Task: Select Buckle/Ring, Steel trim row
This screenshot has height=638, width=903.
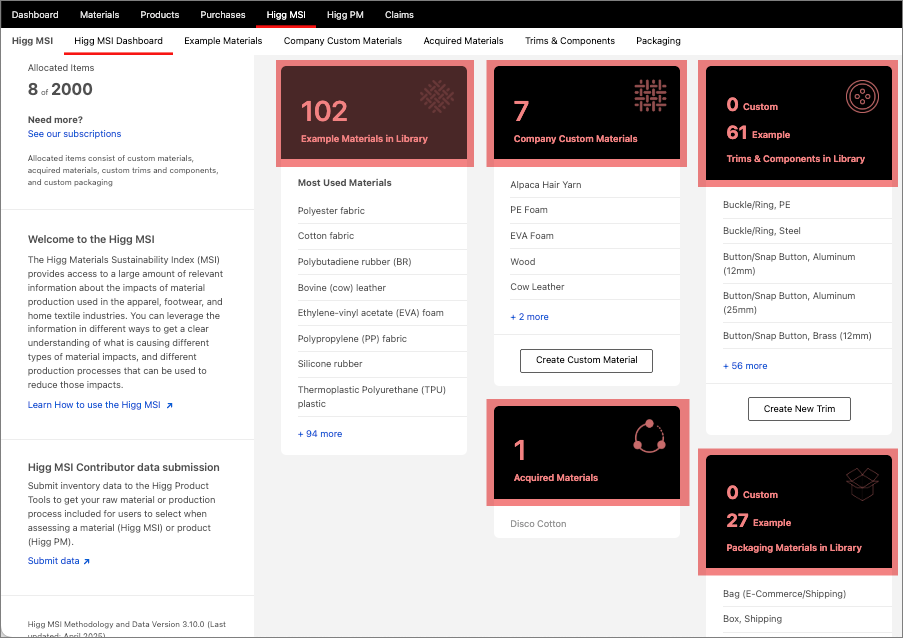Action: (x=807, y=231)
